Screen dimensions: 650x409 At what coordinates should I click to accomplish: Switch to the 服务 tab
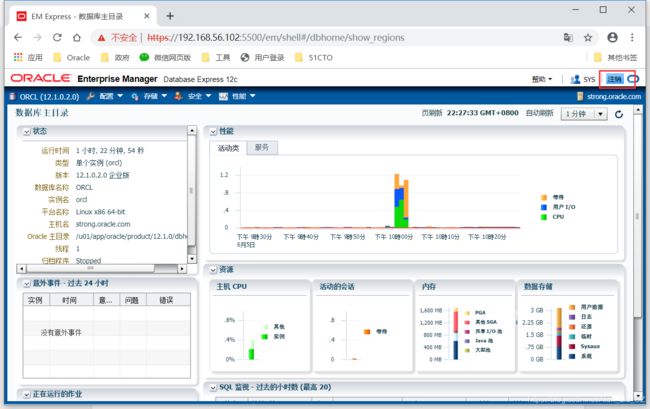click(x=262, y=148)
